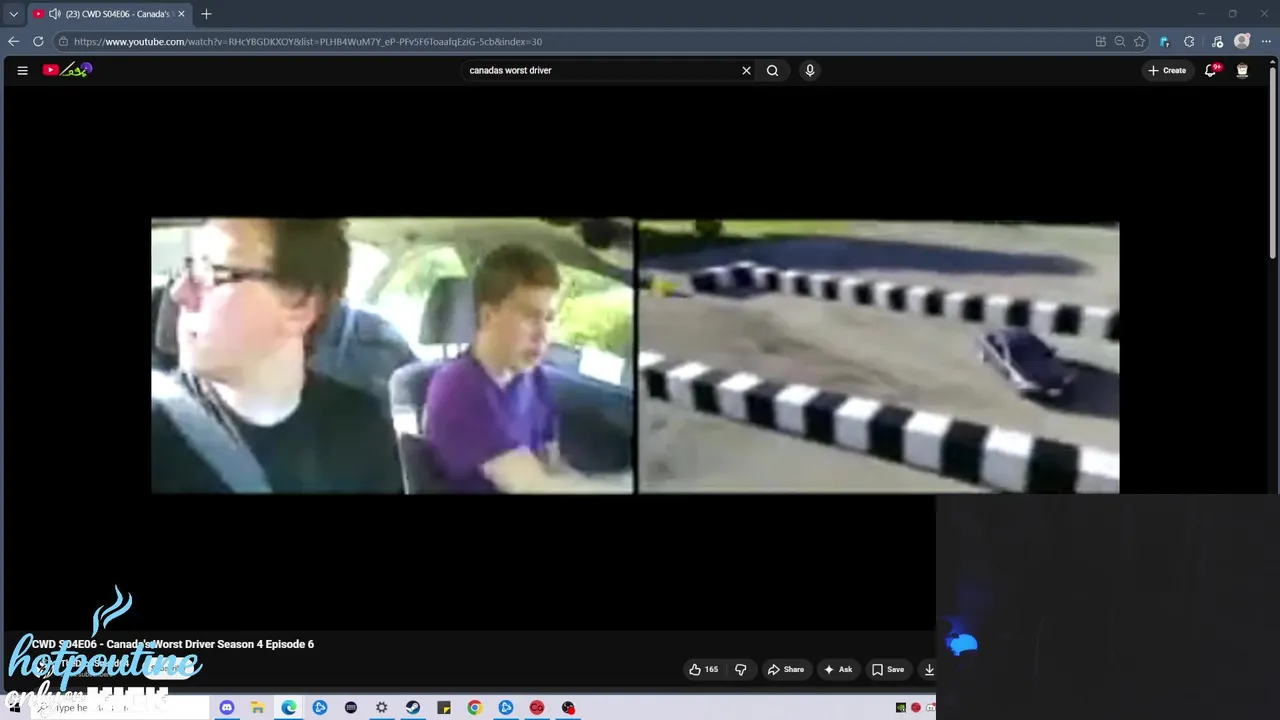Open Google Chrome from the taskbar

pyautogui.click(x=474, y=708)
